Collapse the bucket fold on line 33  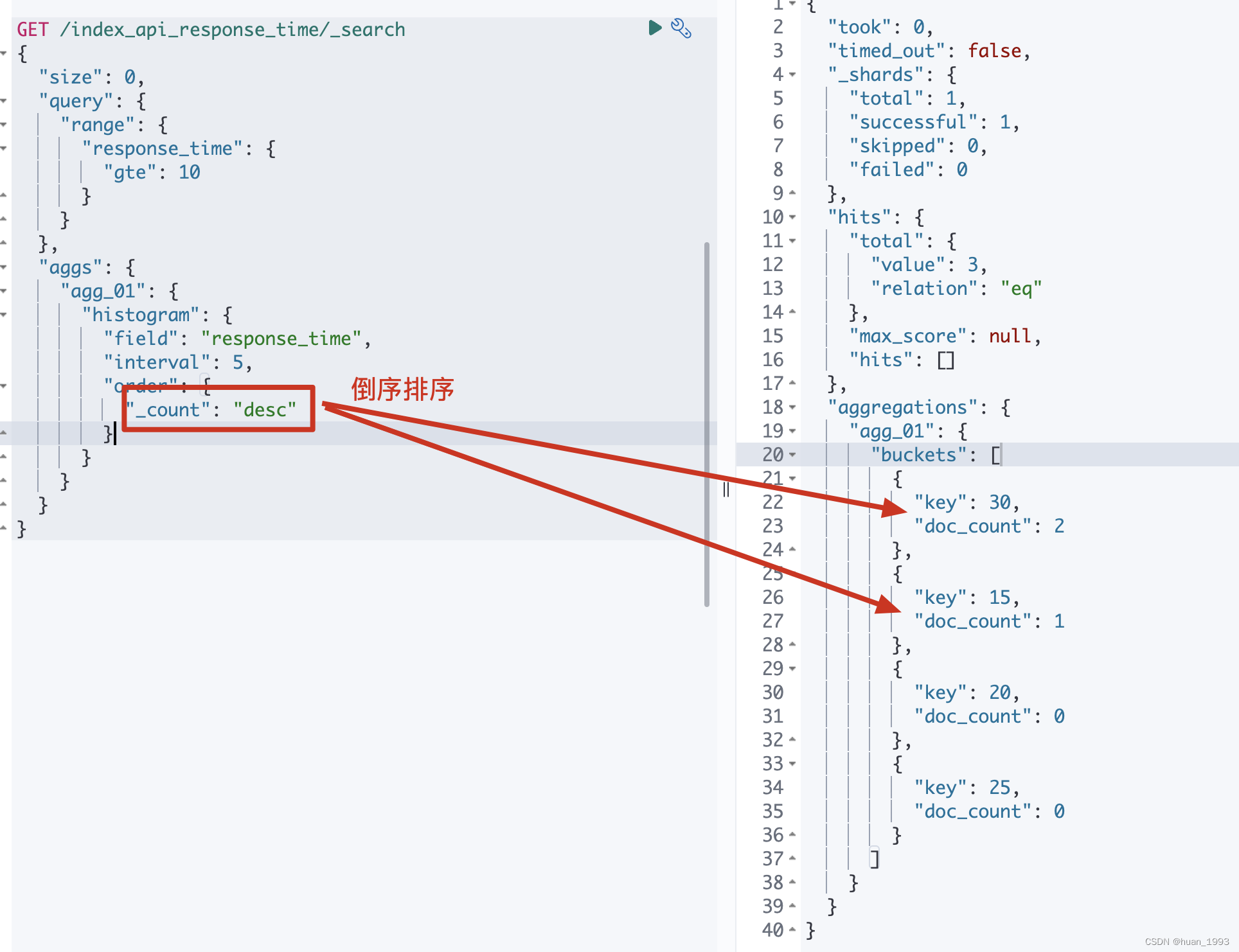coord(792,764)
